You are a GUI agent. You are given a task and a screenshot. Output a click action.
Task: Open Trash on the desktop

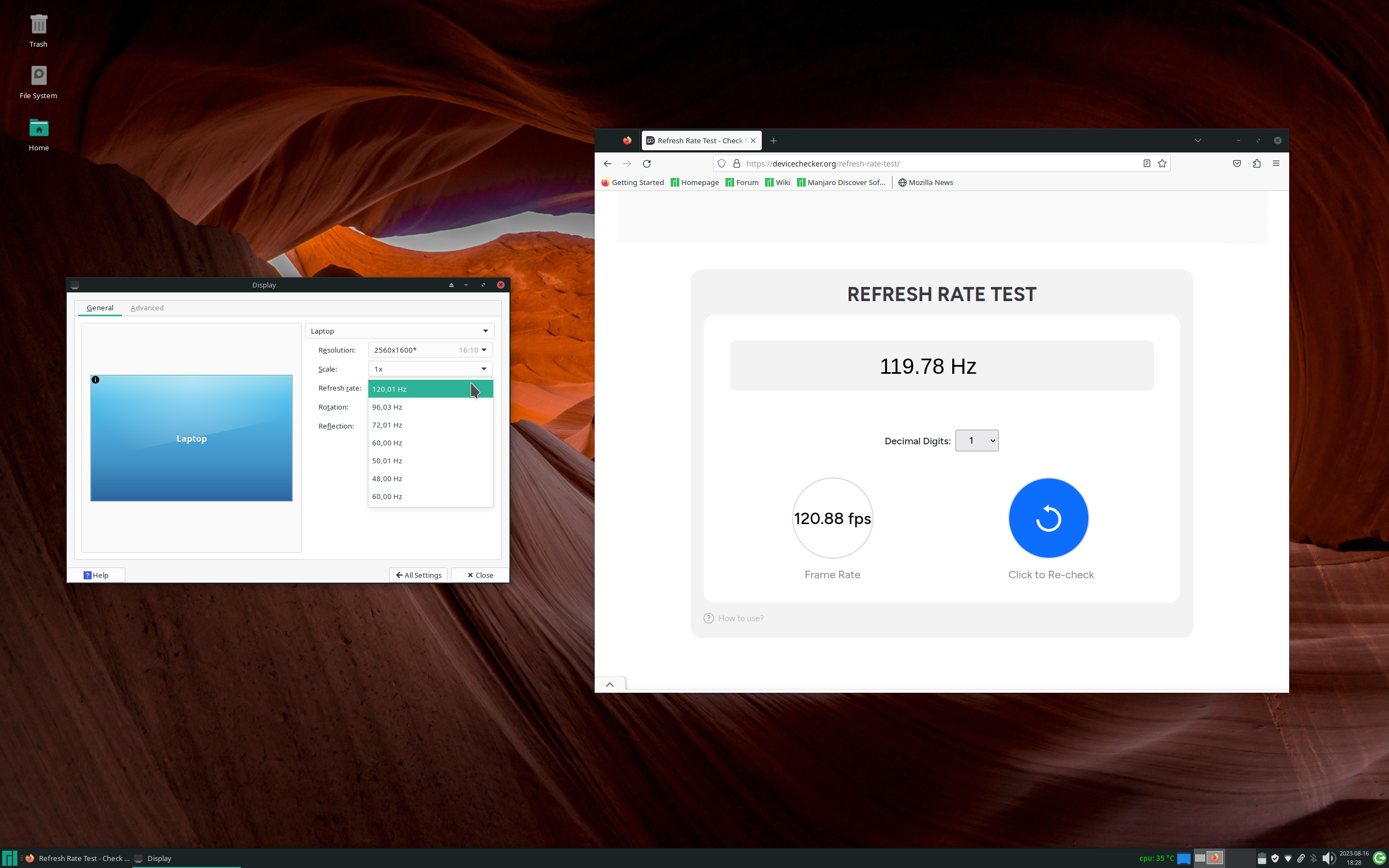tap(39, 26)
